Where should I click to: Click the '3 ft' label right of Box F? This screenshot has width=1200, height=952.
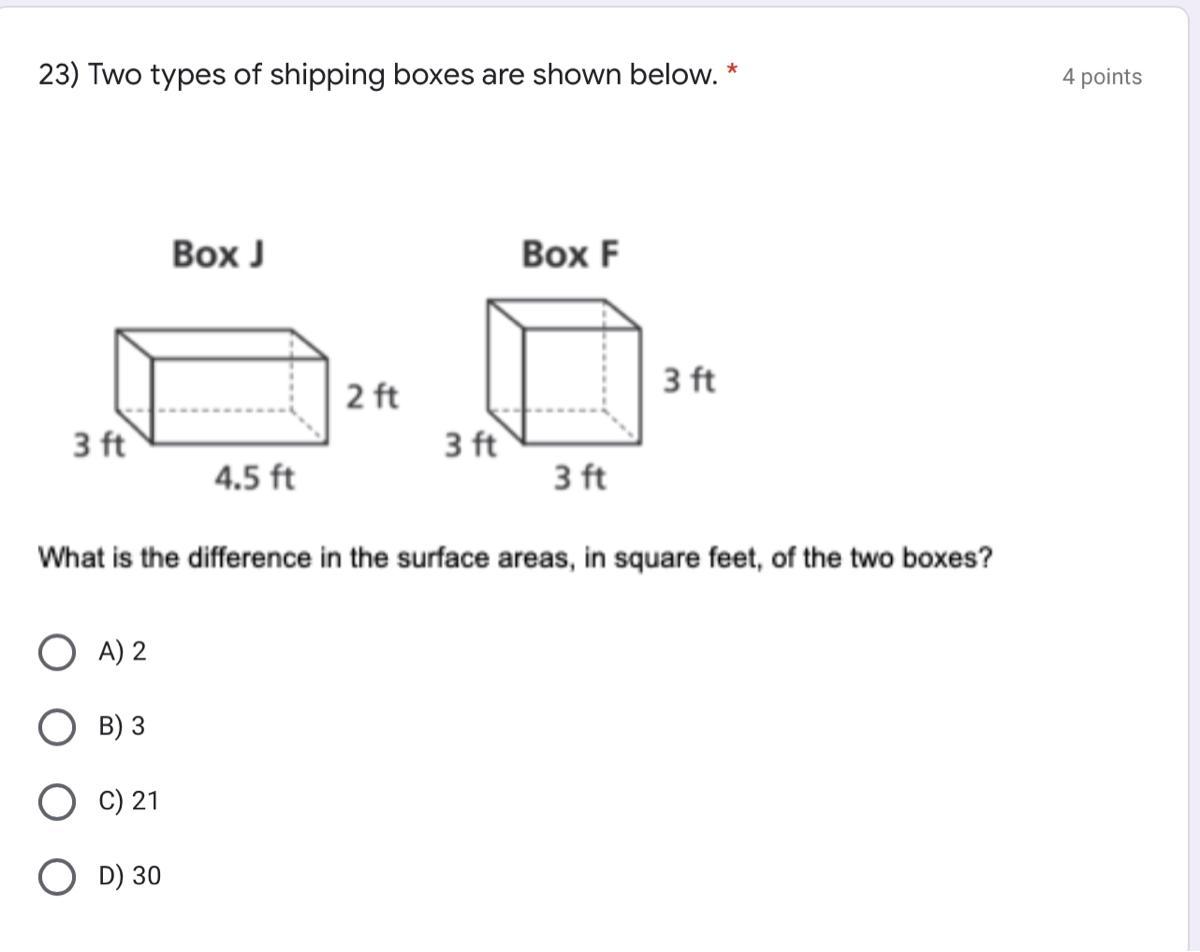(689, 381)
